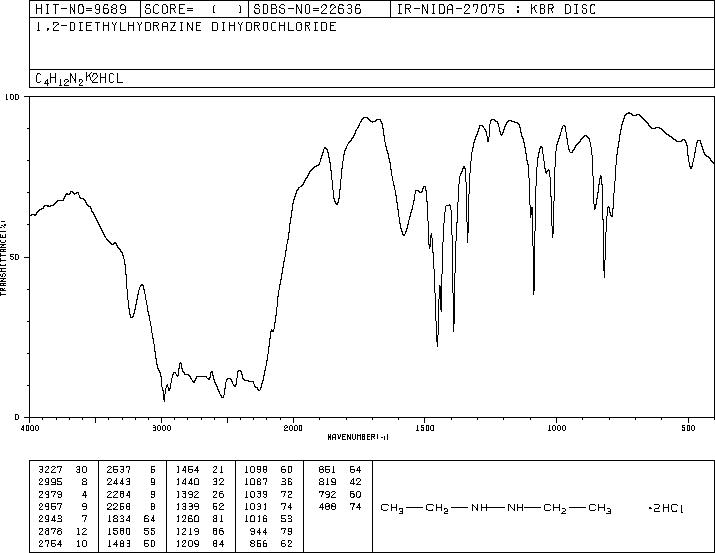Click the 1500 wavenumber axis label
This screenshot has width=715, height=553.
[425, 428]
